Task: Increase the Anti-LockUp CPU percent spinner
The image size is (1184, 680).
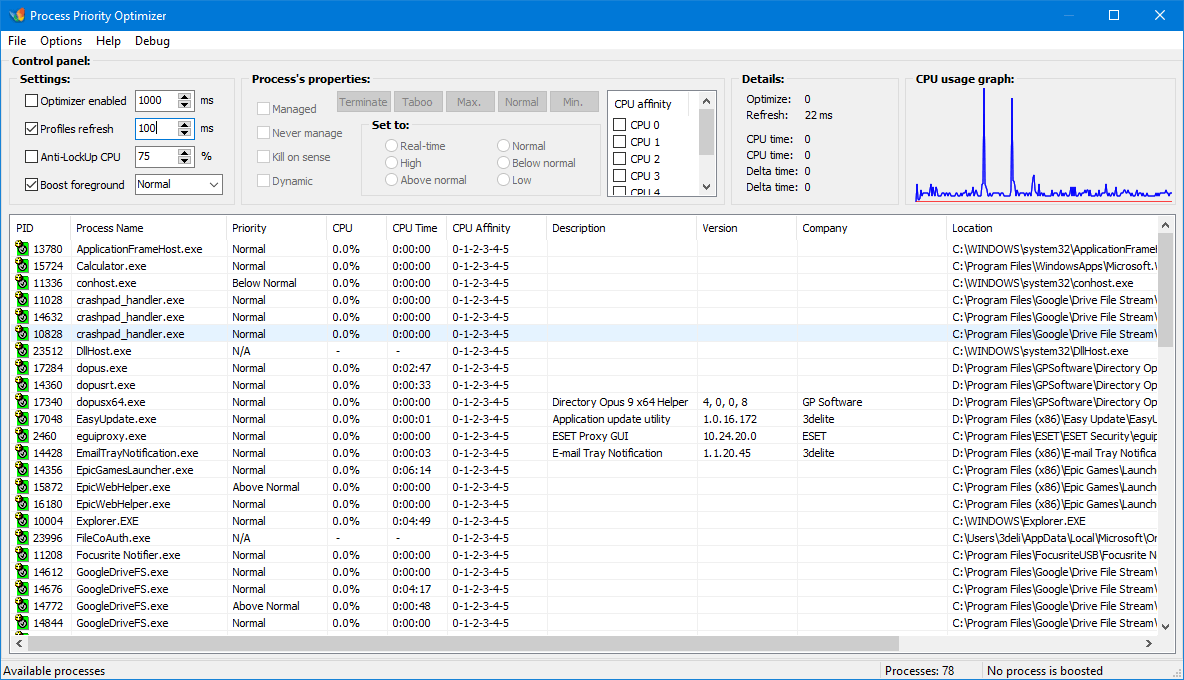Action: (185, 152)
